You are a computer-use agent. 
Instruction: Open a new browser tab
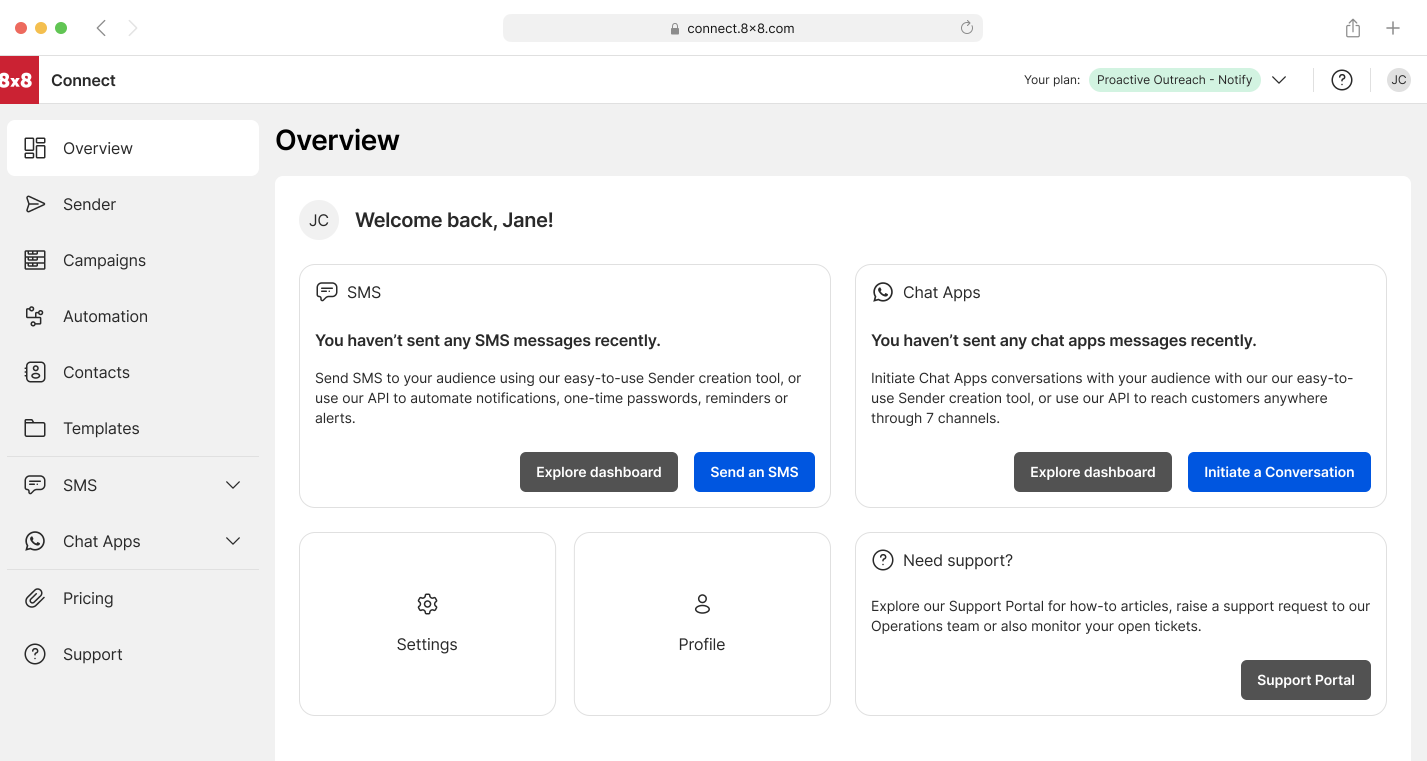click(x=1393, y=28)
